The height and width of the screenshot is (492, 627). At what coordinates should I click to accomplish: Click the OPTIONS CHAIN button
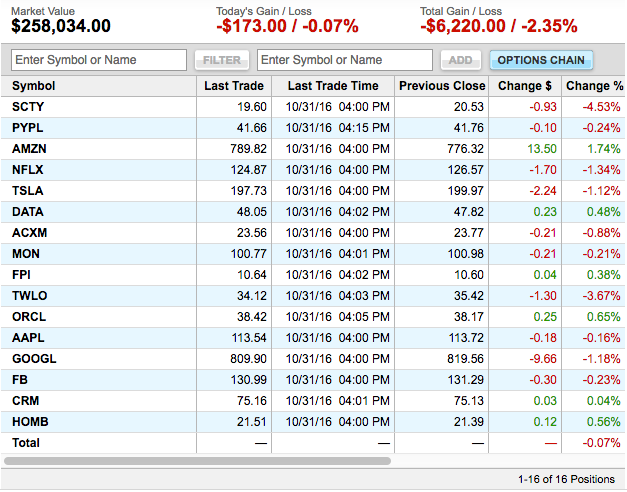point(541,60)
